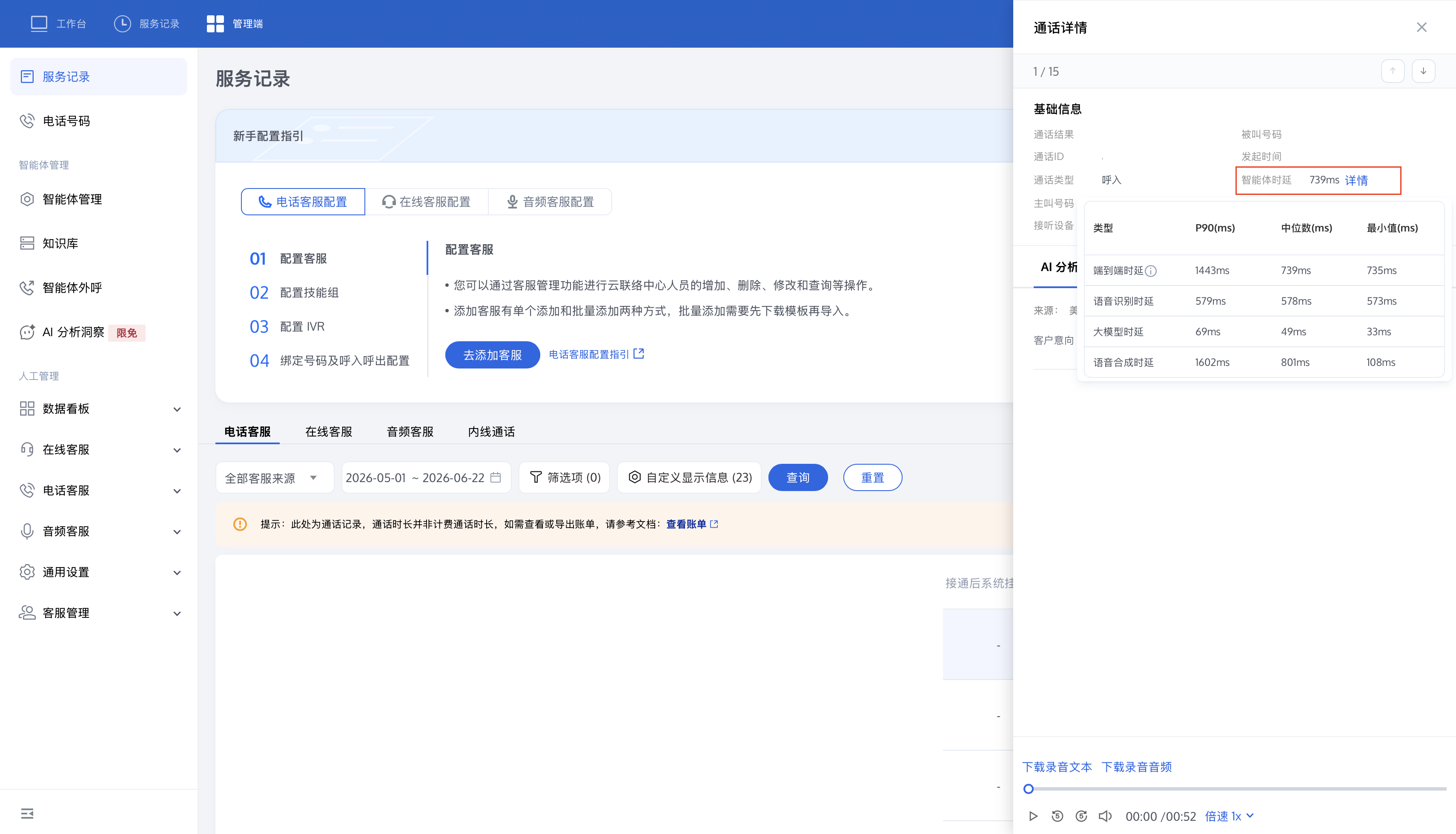The width and height of the screenshot is (1456, 834).
Task: Open the 查看账单 link
Action: click(x=692, y=524)
